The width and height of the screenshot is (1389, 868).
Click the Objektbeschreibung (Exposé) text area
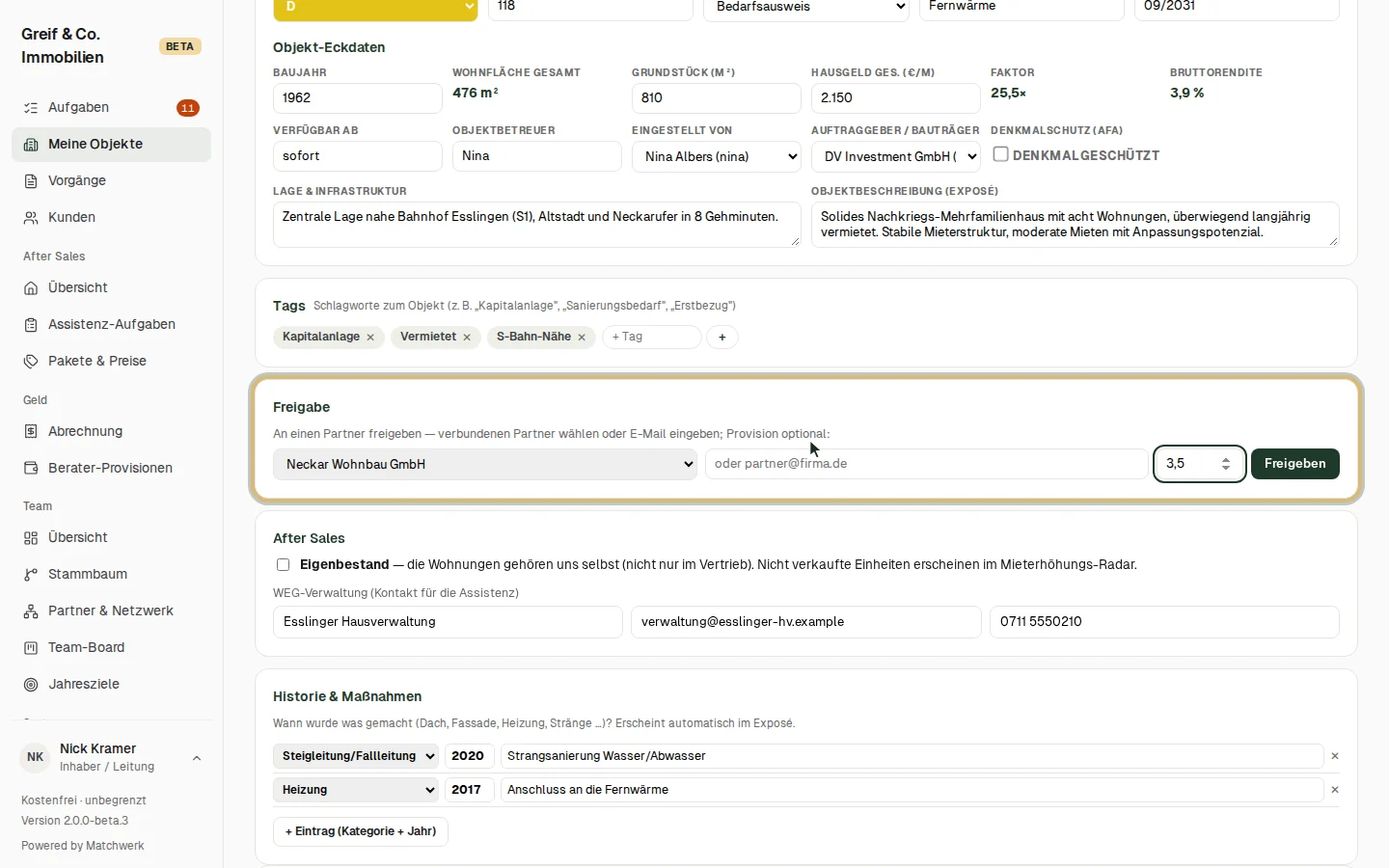tap(1076, 225)
